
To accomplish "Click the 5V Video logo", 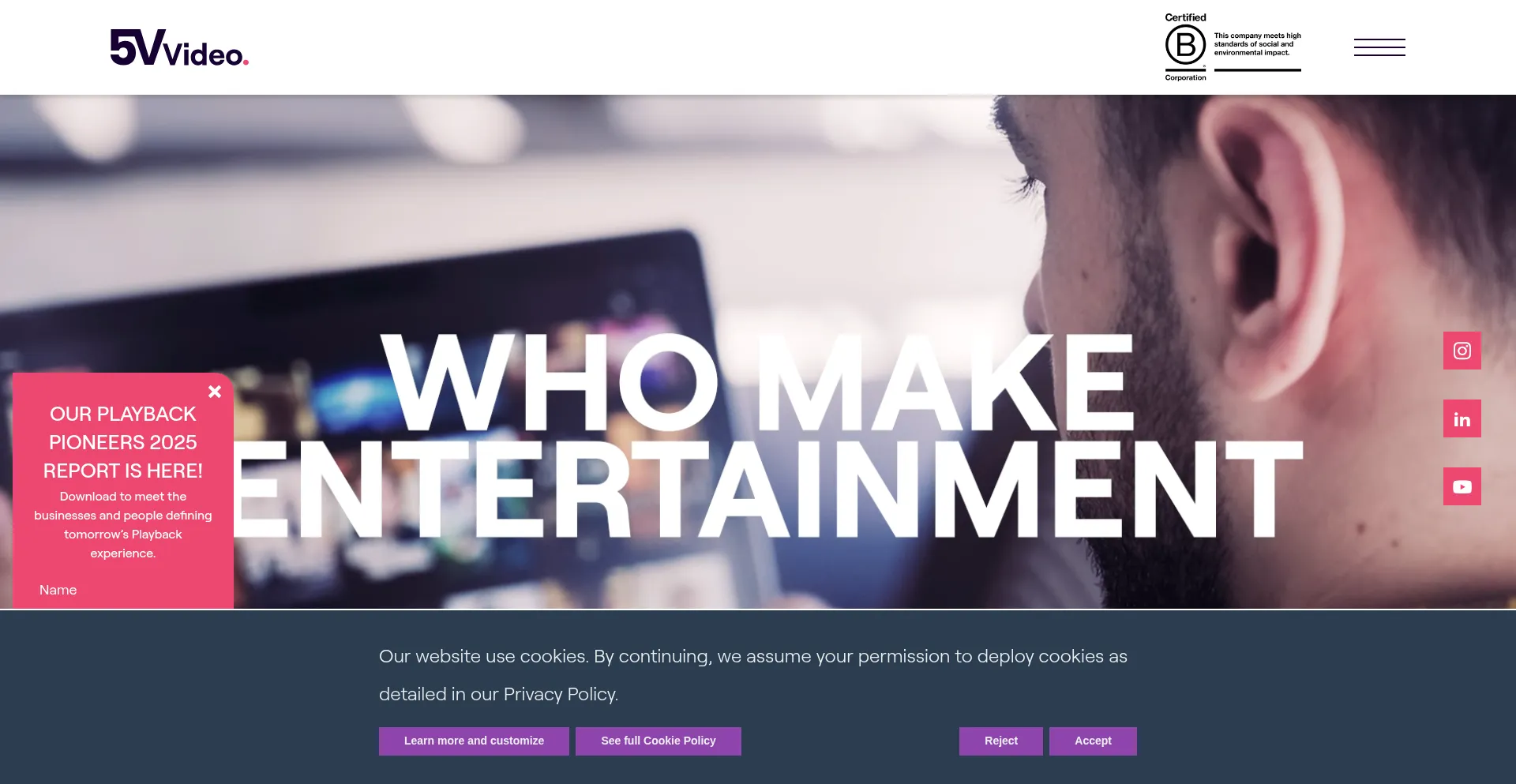I will pos(179,47).
